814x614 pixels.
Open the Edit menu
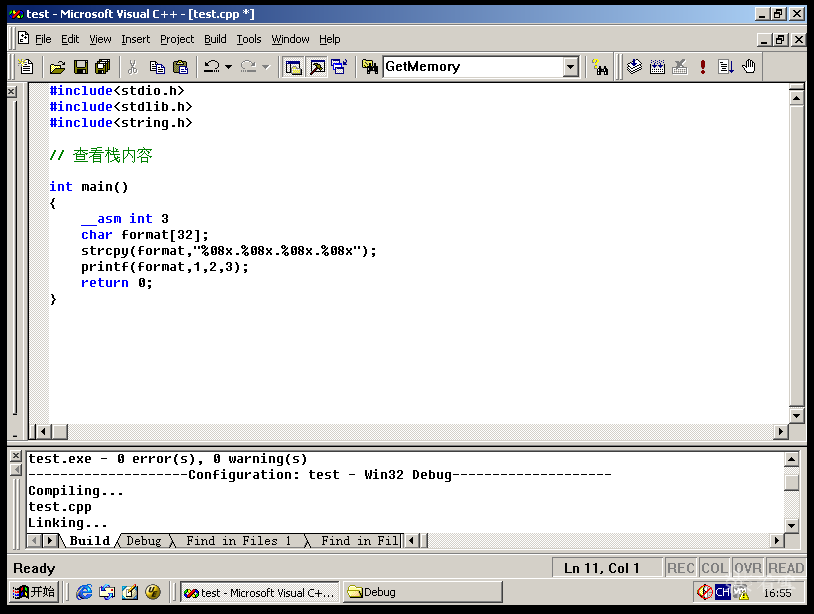[70, 39]
